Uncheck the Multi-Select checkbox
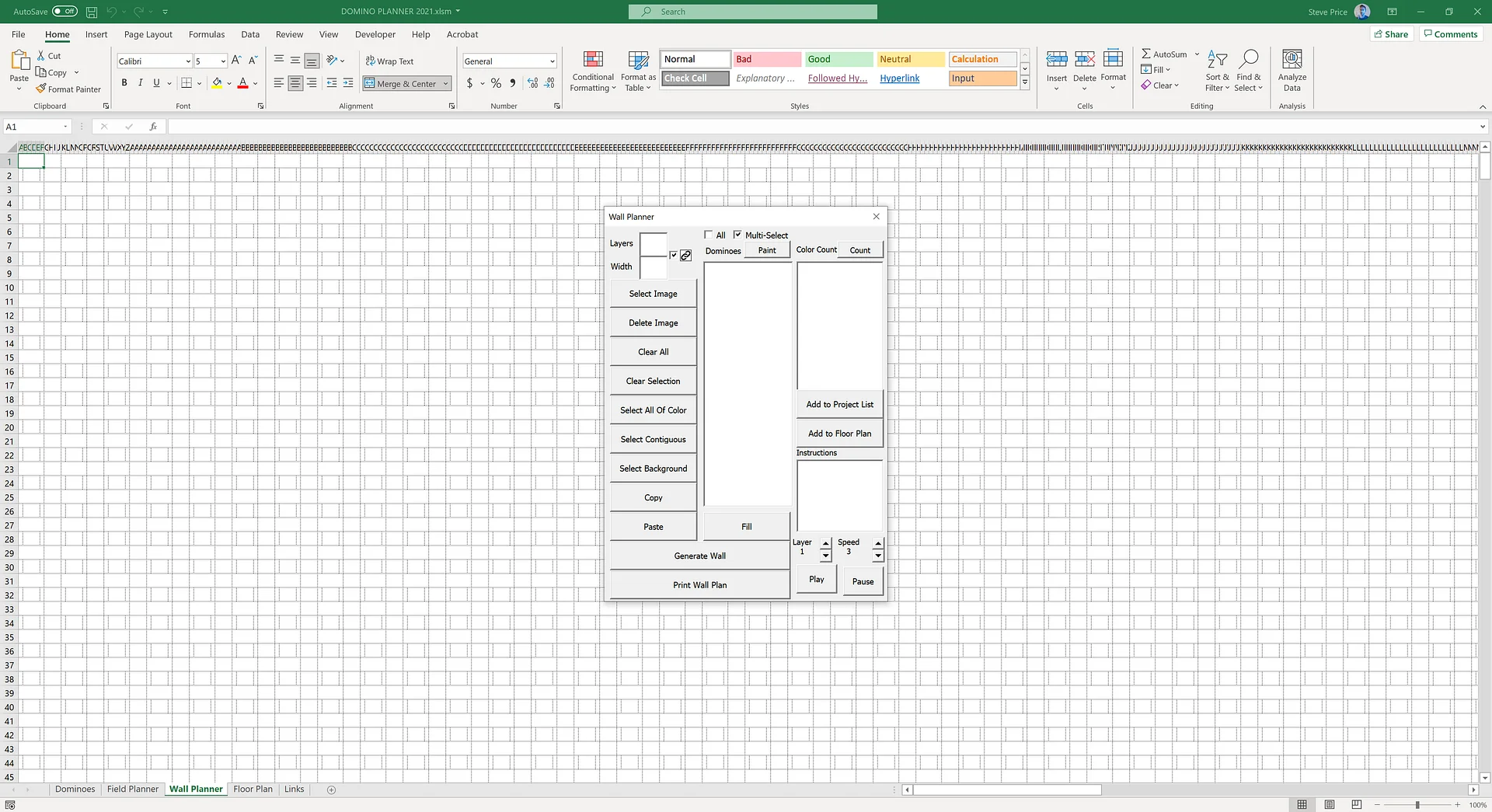This screenshot has height=812, width=1492. [x=737, y=235]
